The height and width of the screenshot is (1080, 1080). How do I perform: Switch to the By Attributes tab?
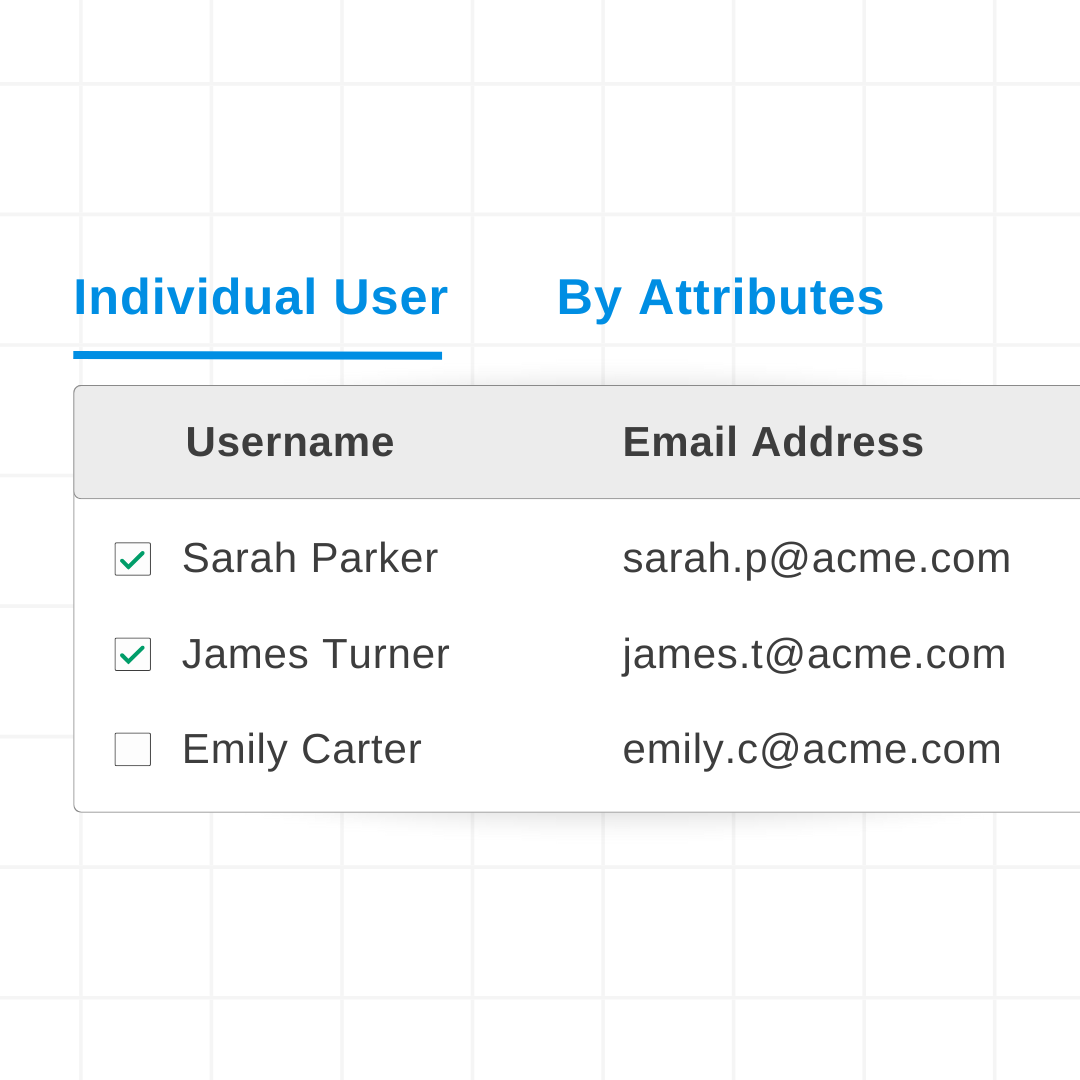click(720, 298)
